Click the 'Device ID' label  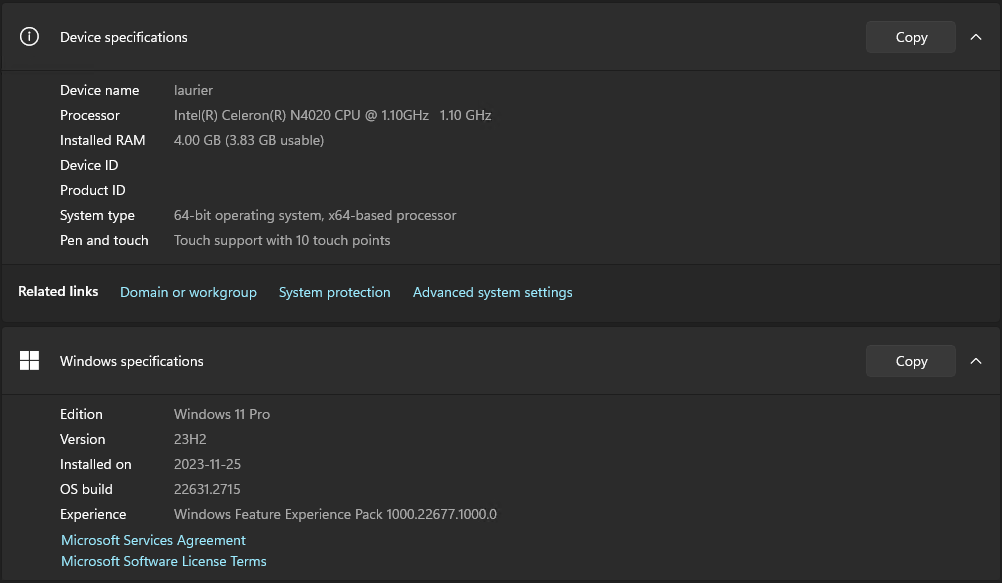(x=89, y=165)
